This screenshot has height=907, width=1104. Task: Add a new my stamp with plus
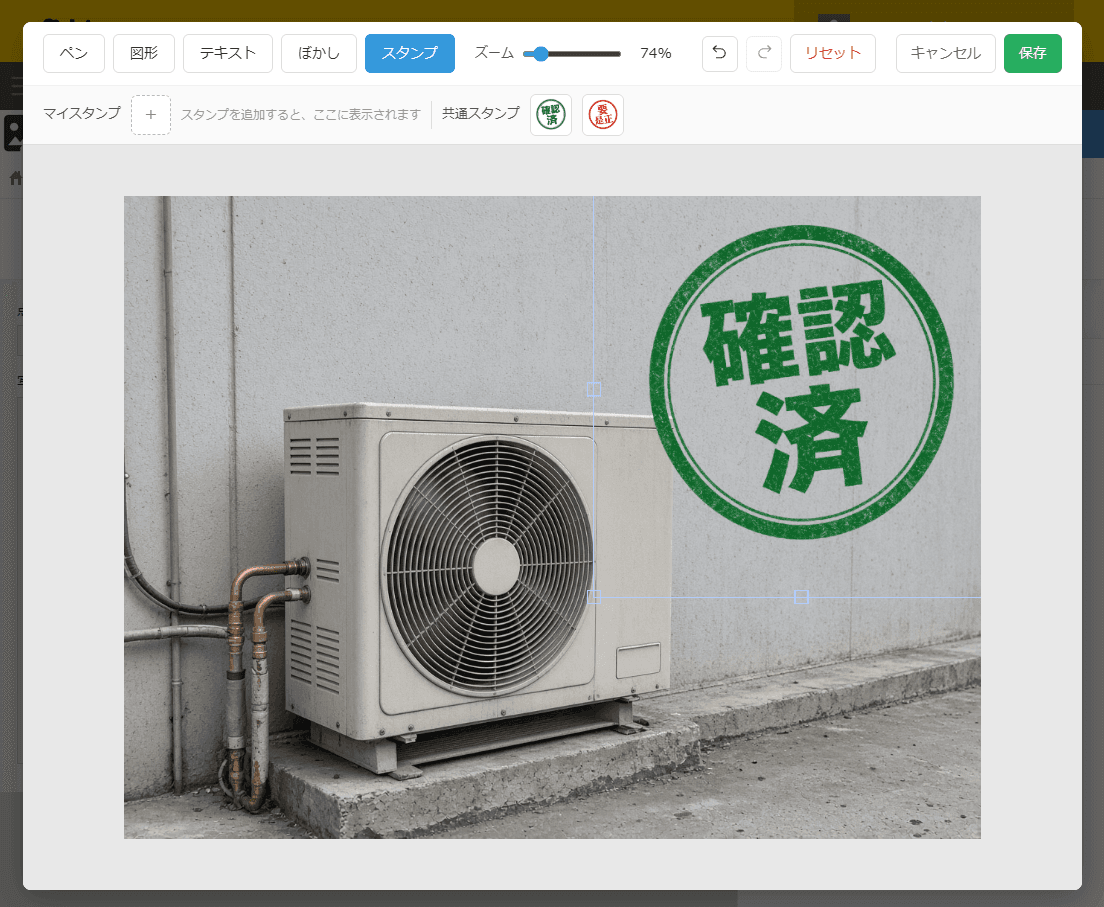[151, 115]
